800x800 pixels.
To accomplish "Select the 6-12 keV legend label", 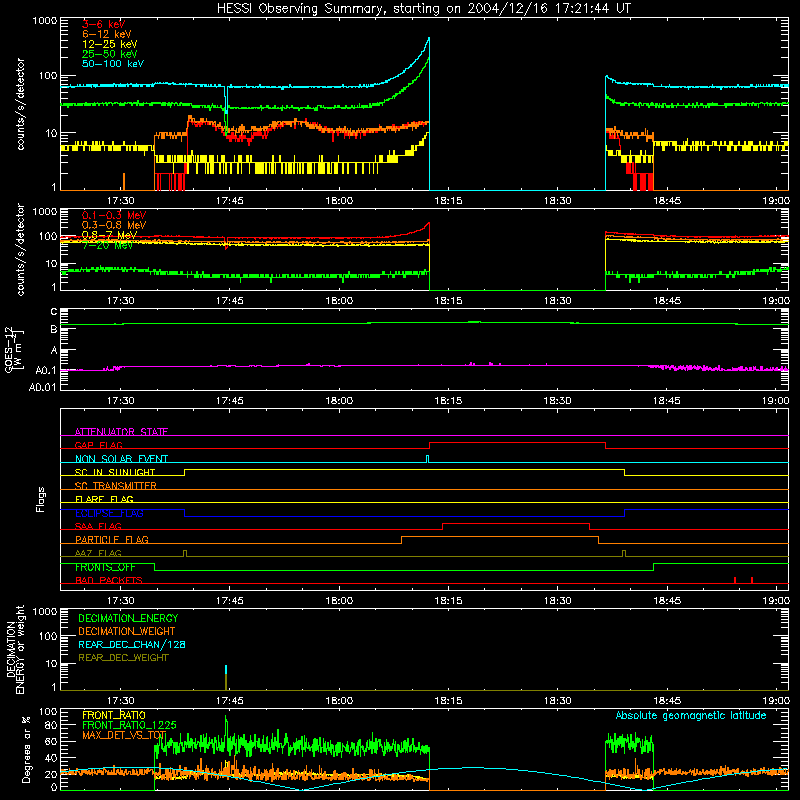I will [107, 34].
